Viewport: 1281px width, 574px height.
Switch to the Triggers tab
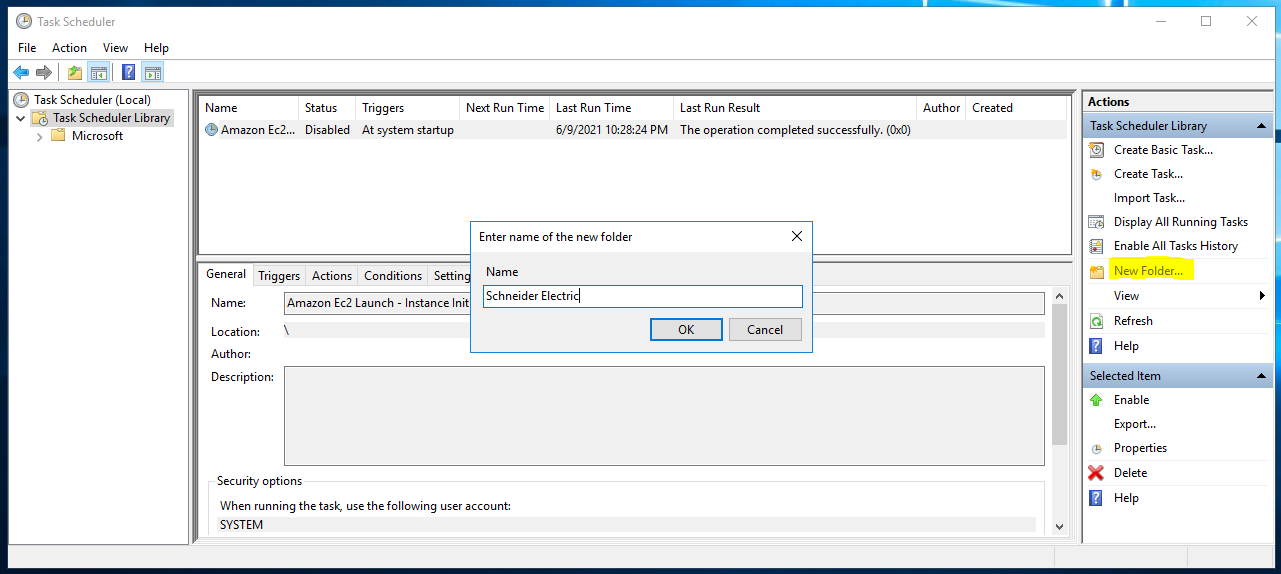[x=279, y=276]
